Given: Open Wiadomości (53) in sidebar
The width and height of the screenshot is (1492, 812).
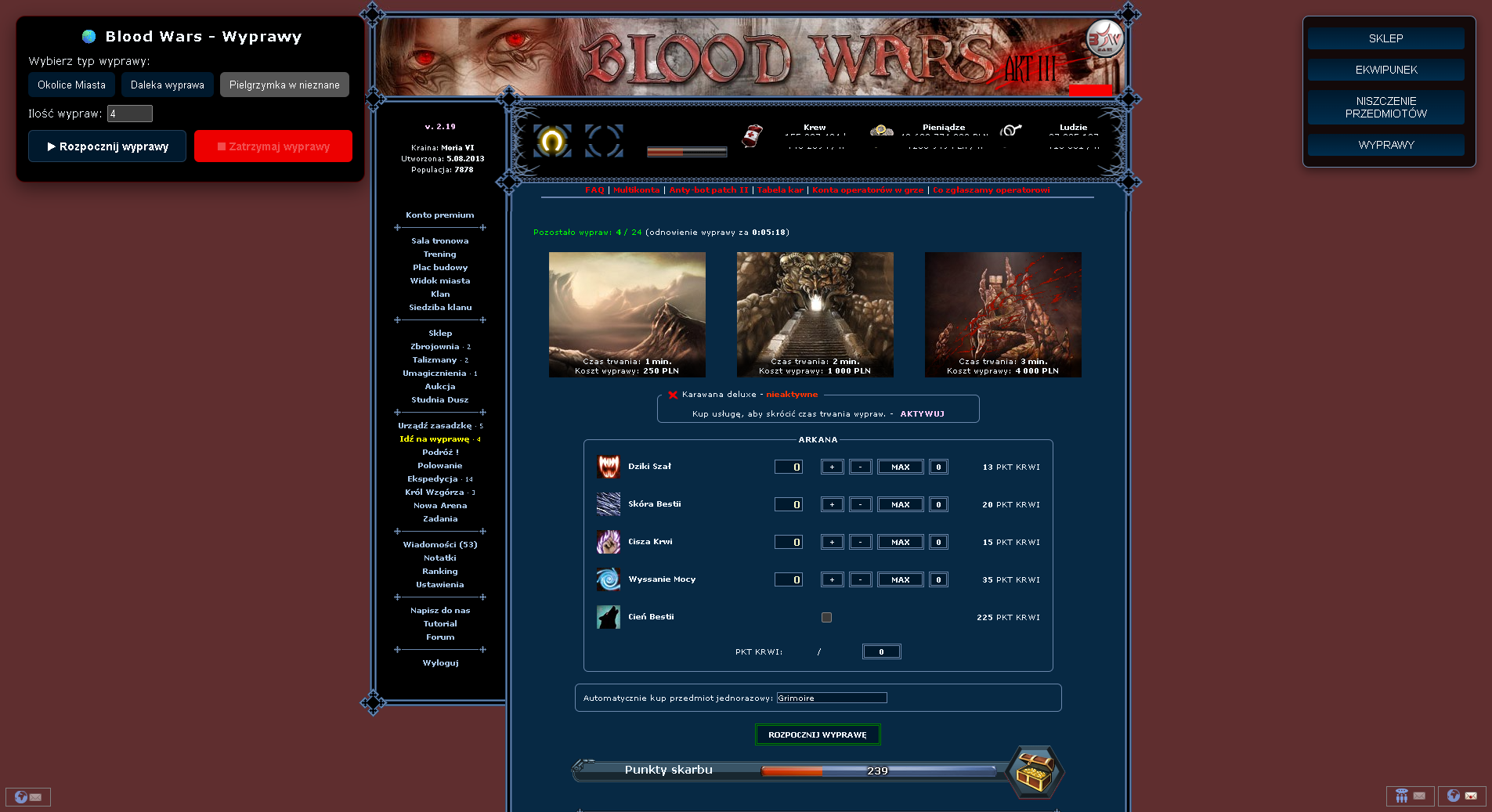Looking at the screenshot, I should click(440, 545).
